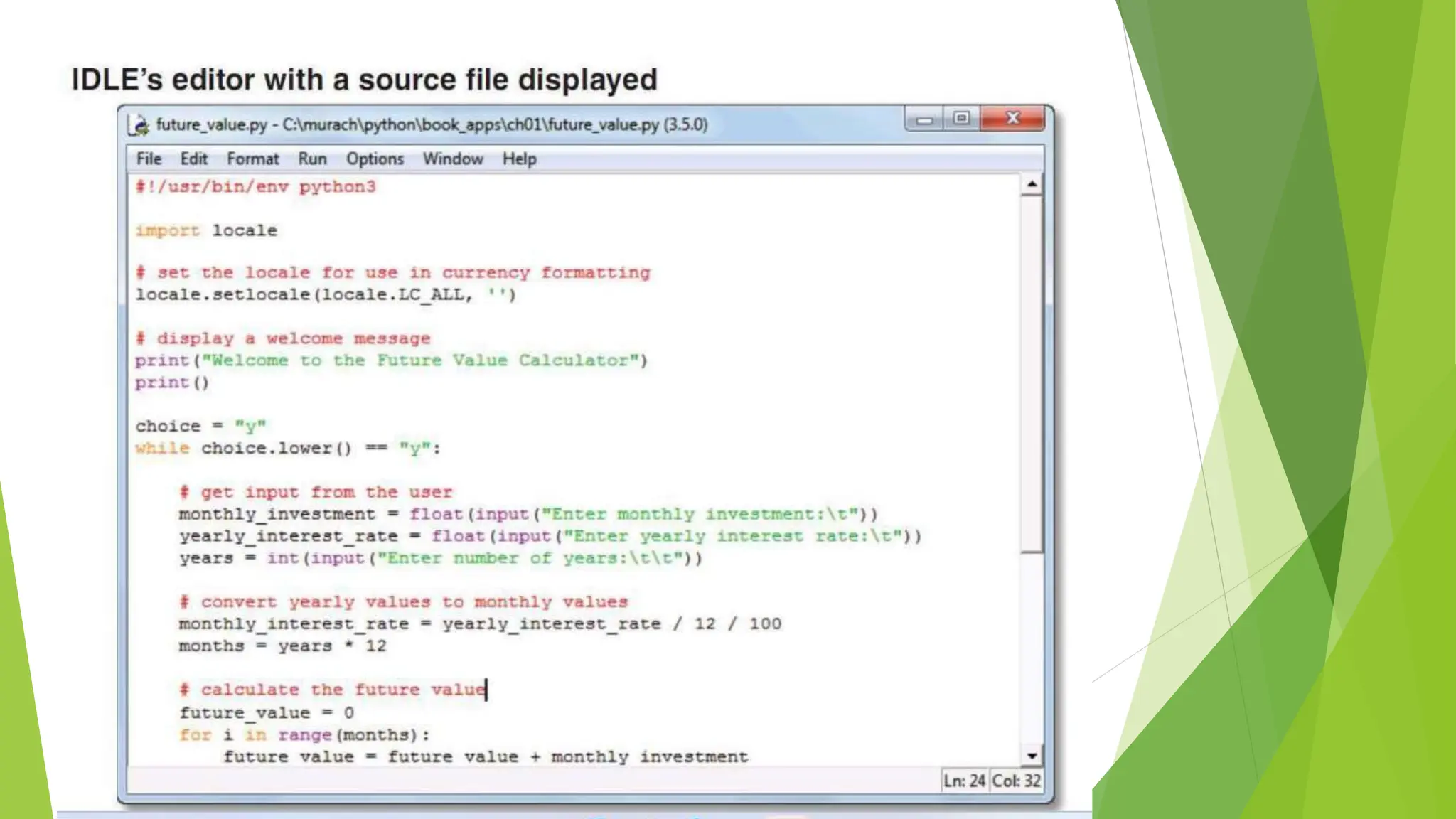Click the window title bar text
Viewport: 1456px width, 819px height.
[x=432, y=125]
